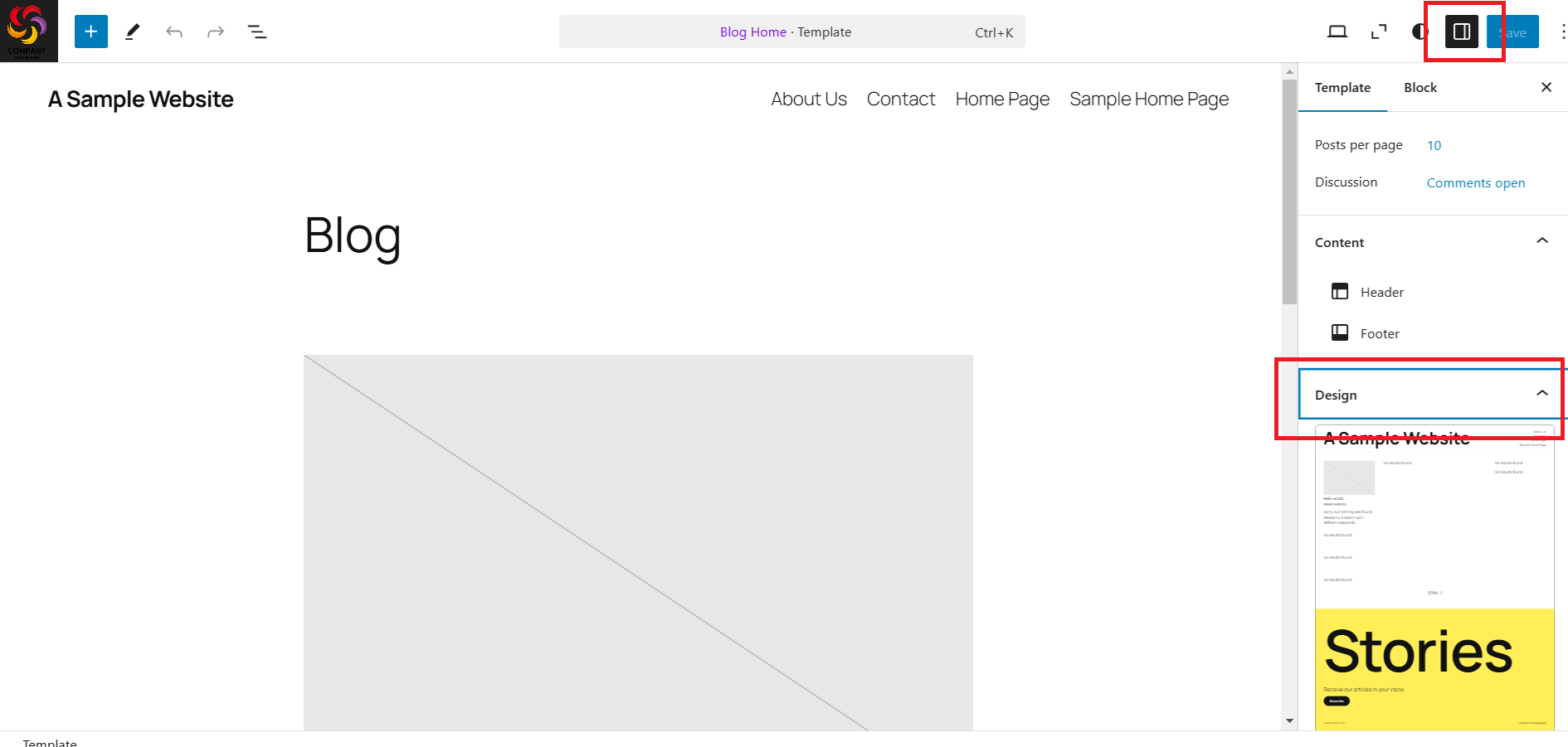This screenshot has width=1568, height=747.
Task: Change the Posts per page value 10
Action: (x=1434, y=145)
